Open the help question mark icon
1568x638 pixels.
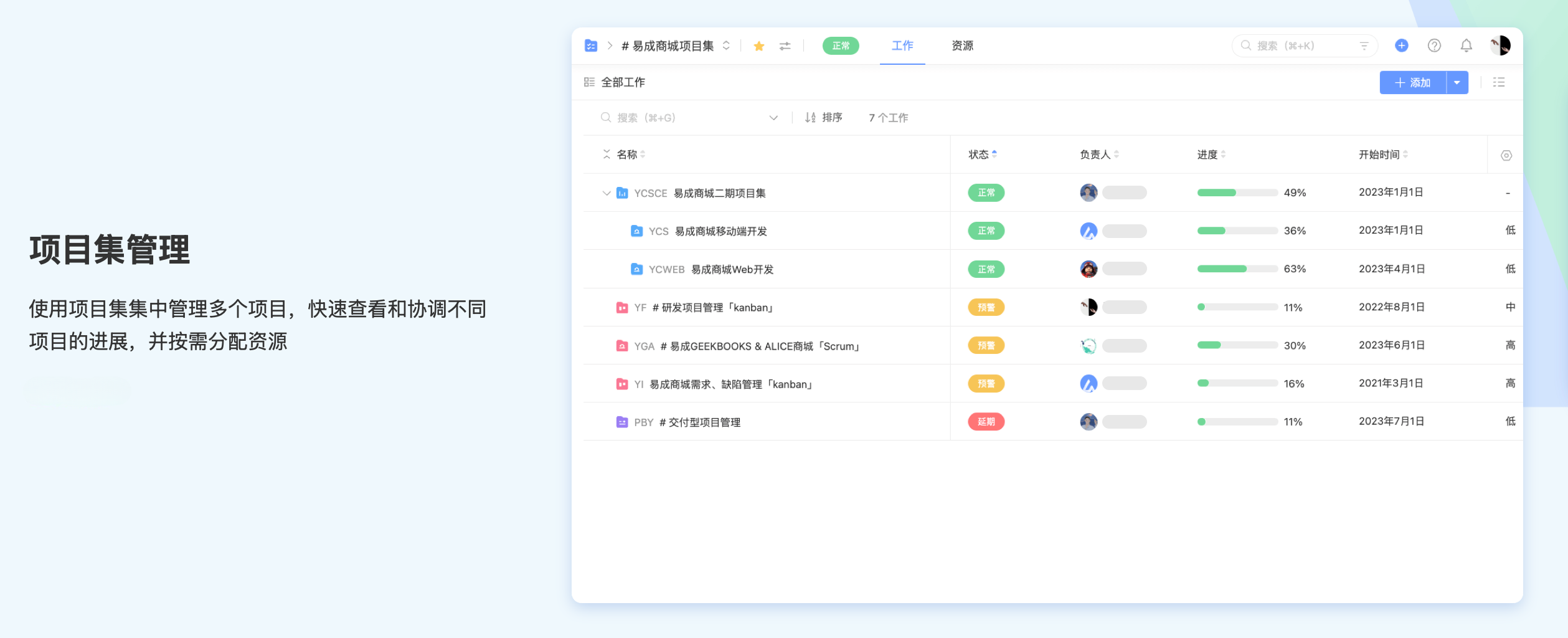tap(1434, 45)
